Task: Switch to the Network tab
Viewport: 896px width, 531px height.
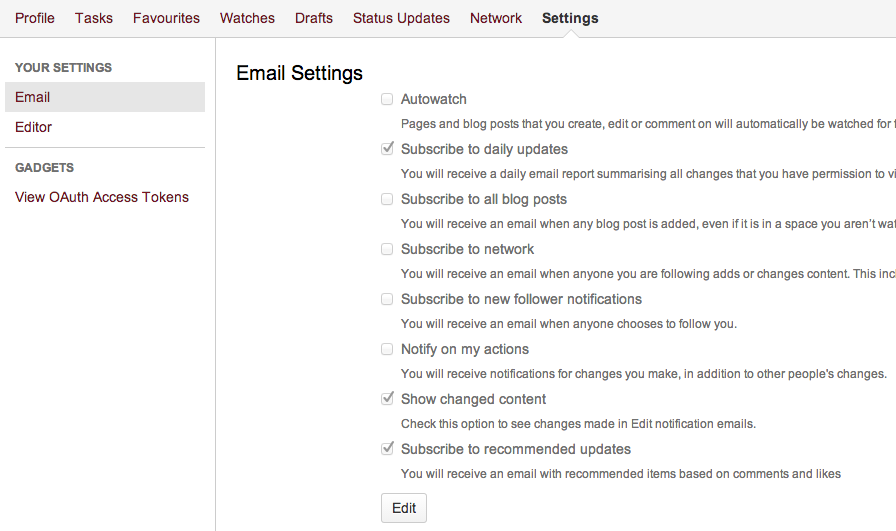Action: pos(496,18)
